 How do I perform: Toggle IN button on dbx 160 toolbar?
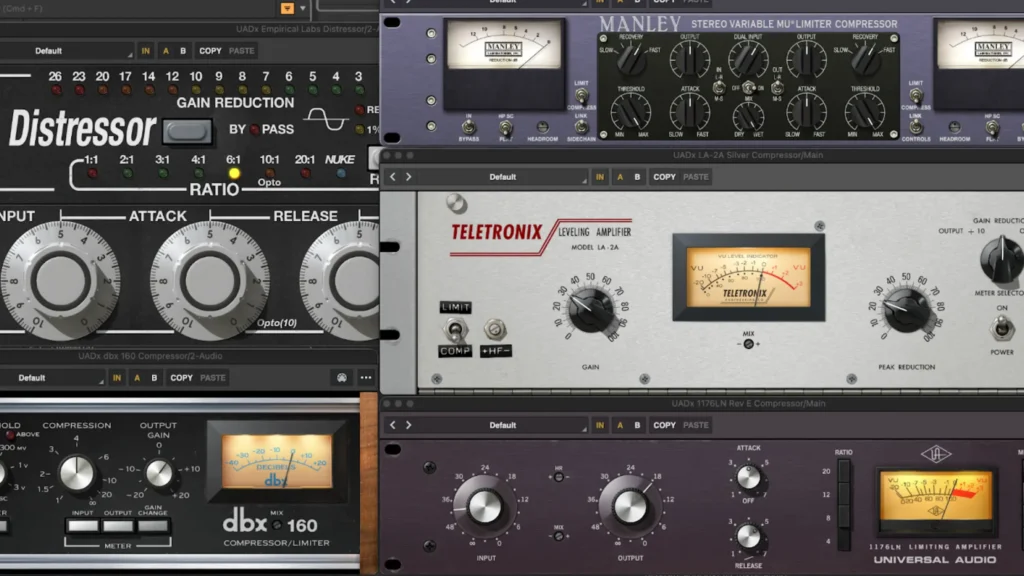[x=117, y=378]
